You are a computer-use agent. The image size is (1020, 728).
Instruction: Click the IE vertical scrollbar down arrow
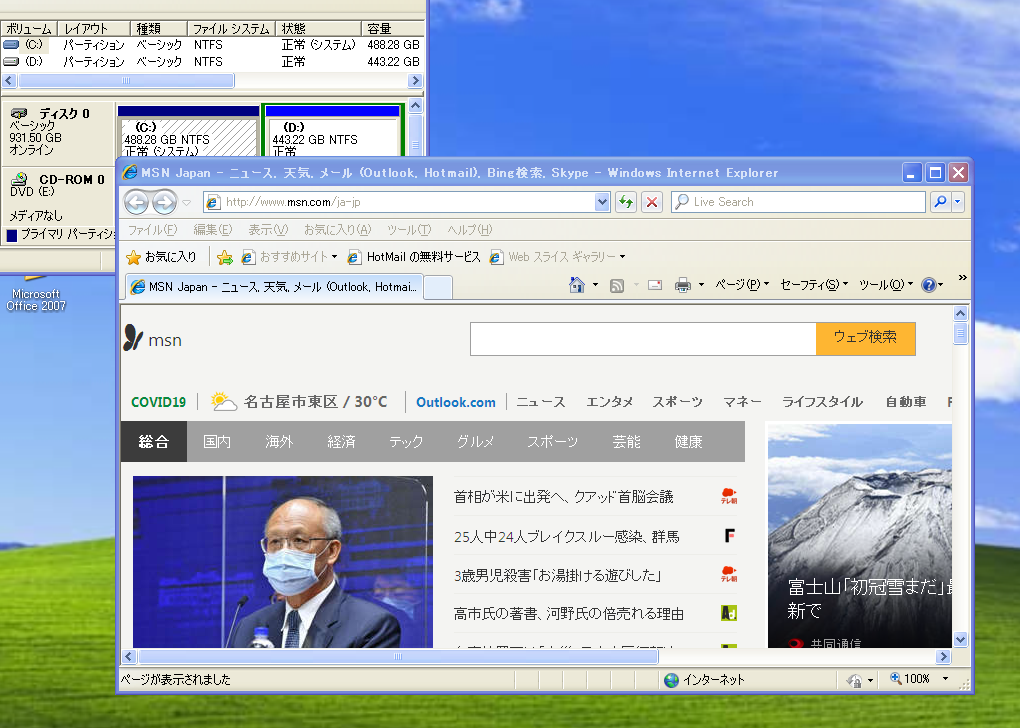(960, 640)
